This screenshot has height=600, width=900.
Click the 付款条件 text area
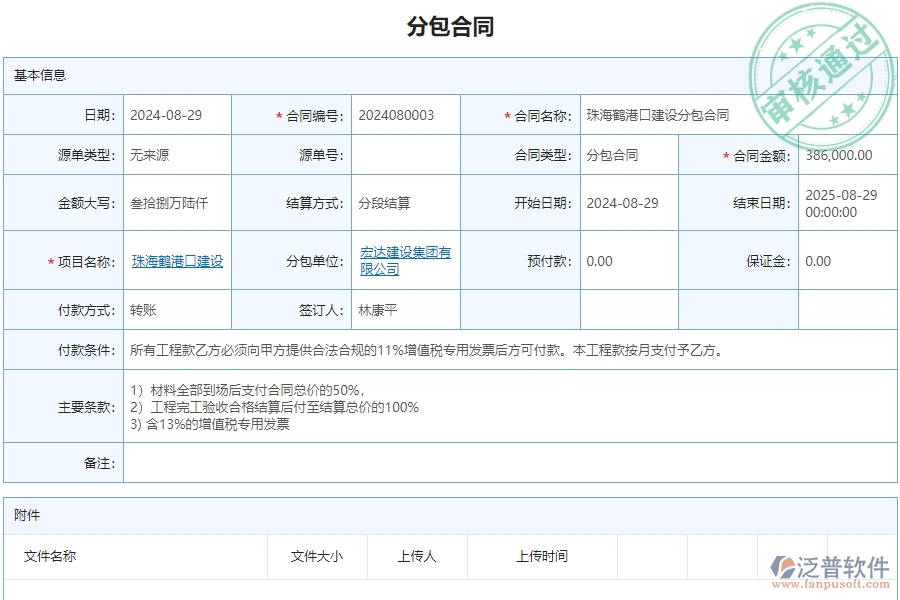click(509, 350)
